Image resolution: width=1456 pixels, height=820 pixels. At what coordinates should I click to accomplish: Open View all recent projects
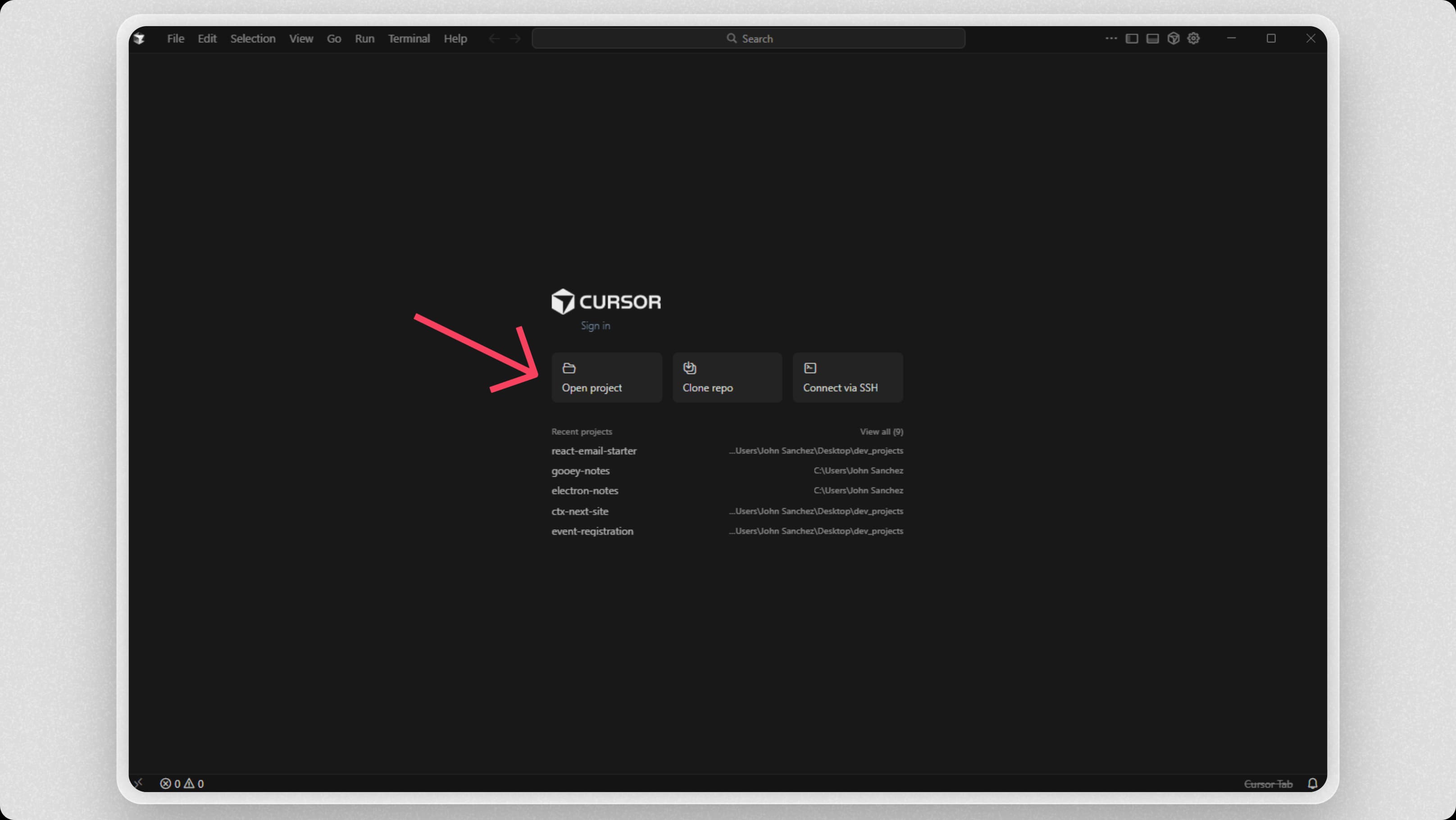pyautogui.click(x=881, y=431)
